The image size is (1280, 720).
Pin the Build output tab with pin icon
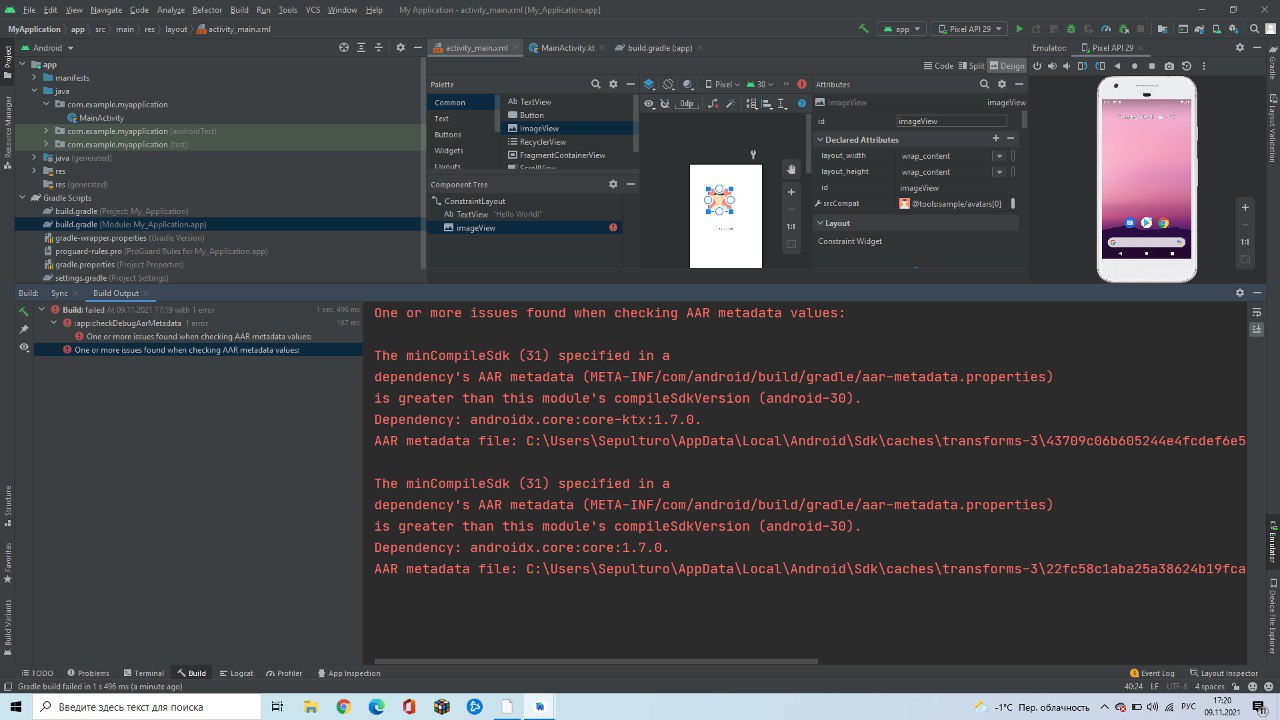click(24, 328)
